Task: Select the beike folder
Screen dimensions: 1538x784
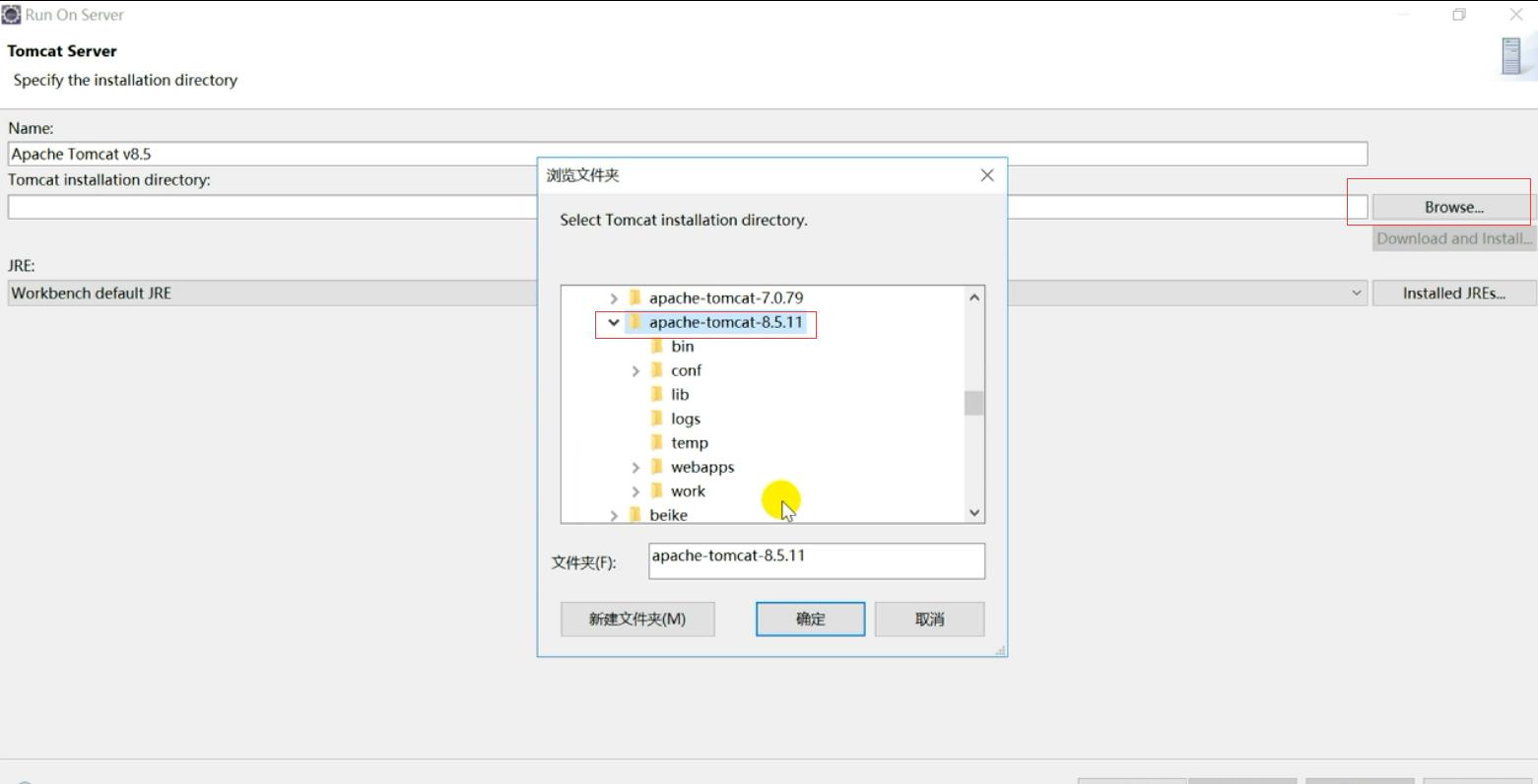Action: pos(668,514)
